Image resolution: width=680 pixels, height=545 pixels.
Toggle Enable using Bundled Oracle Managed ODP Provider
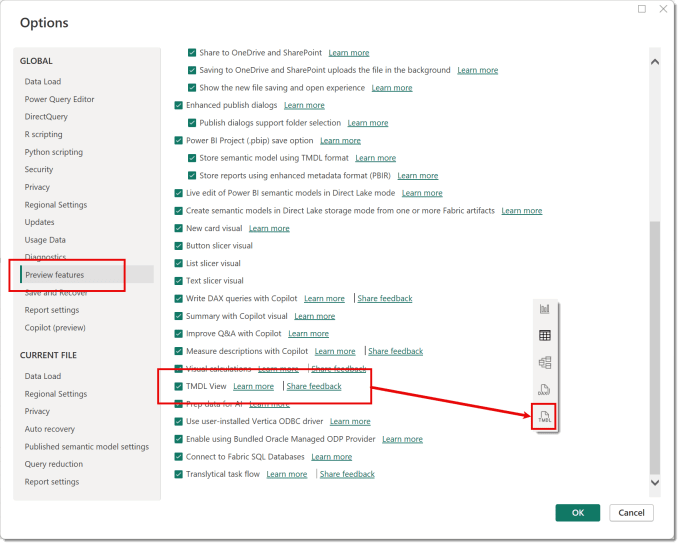click(x=179, y=441)
